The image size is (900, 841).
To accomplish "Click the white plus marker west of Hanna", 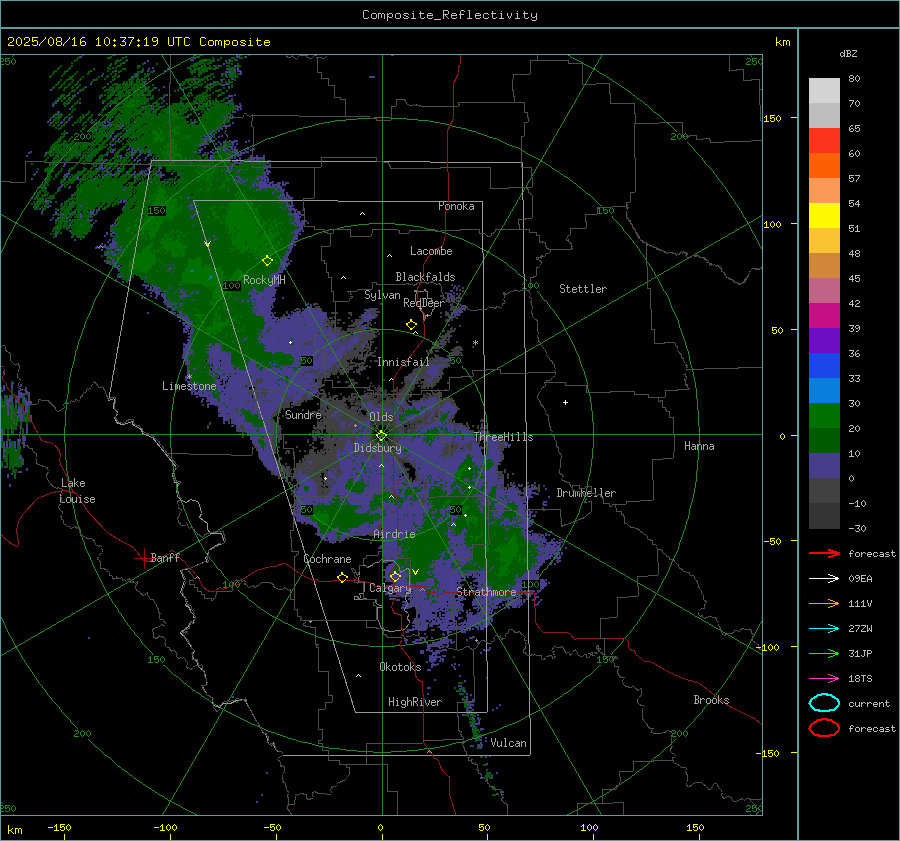I will point(565,402).
